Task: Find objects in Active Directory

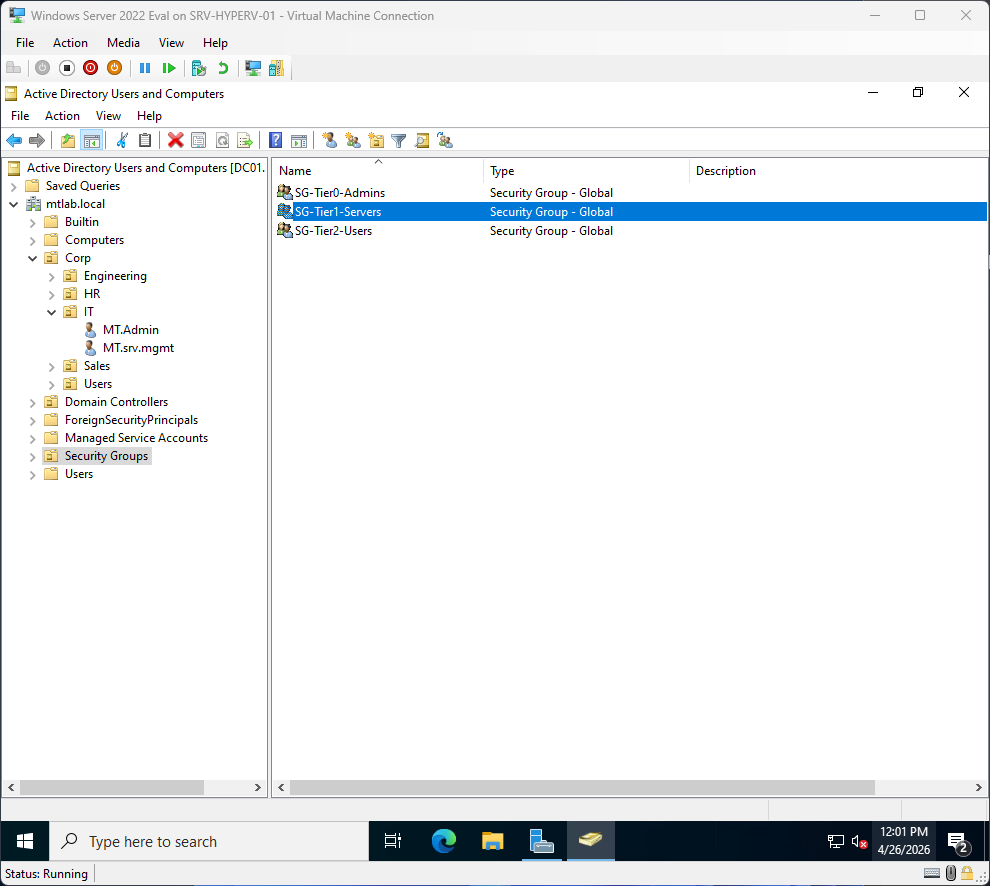Action: 422,140
